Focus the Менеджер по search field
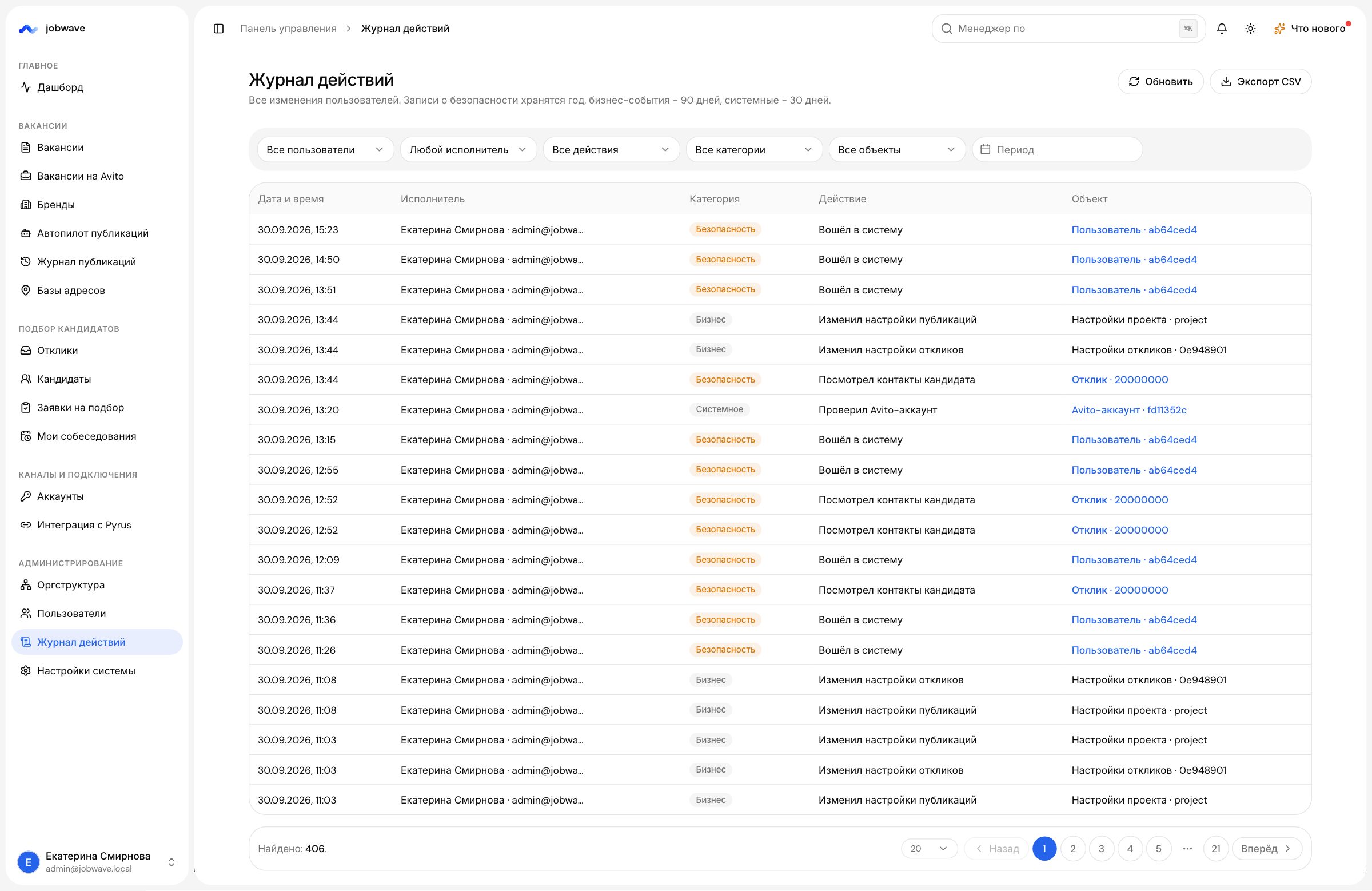The height and width of the screenshot is (891, 1372). [1068, 28]
